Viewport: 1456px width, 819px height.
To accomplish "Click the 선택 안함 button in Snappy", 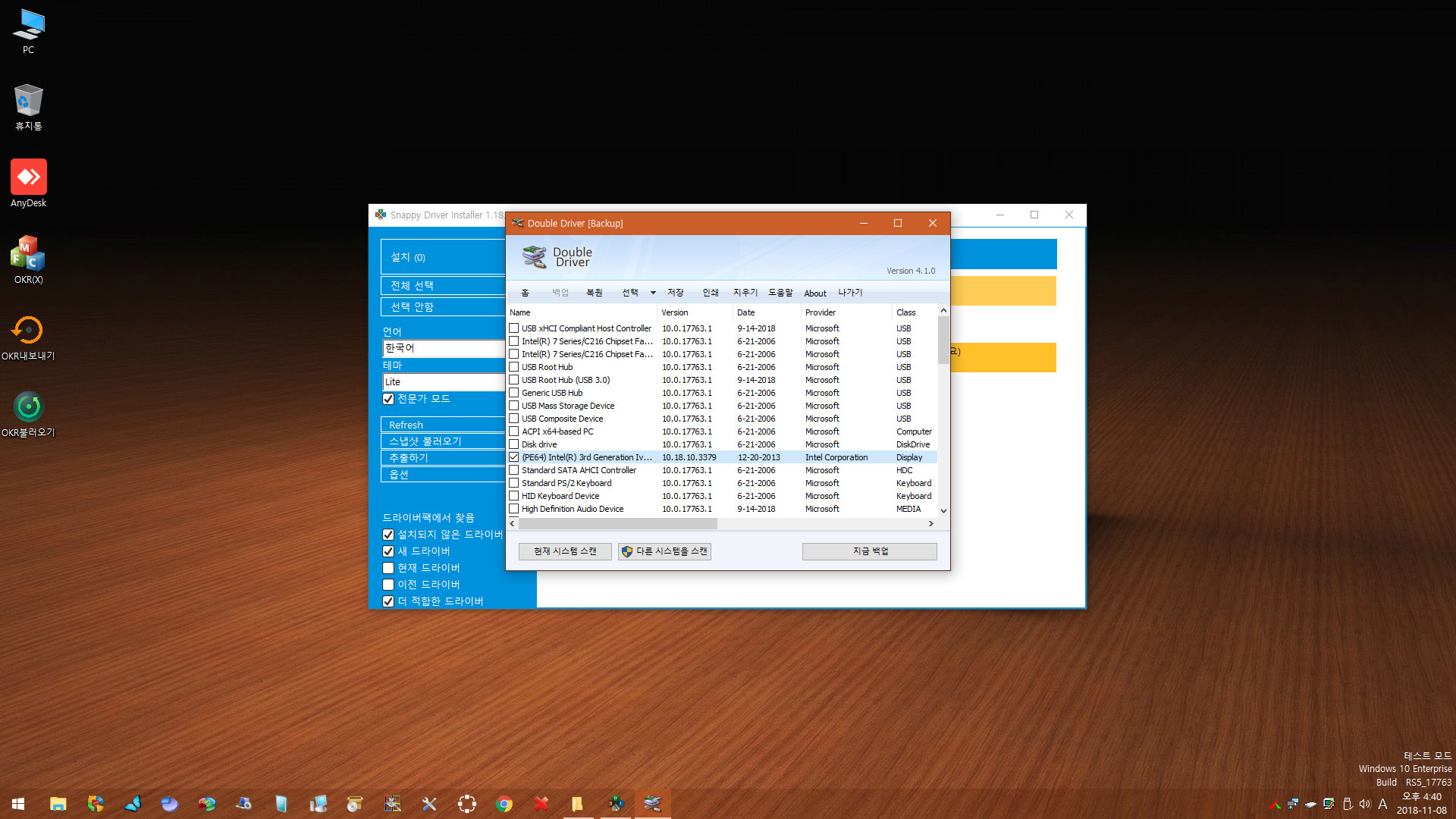I will [x=443, y=307].
